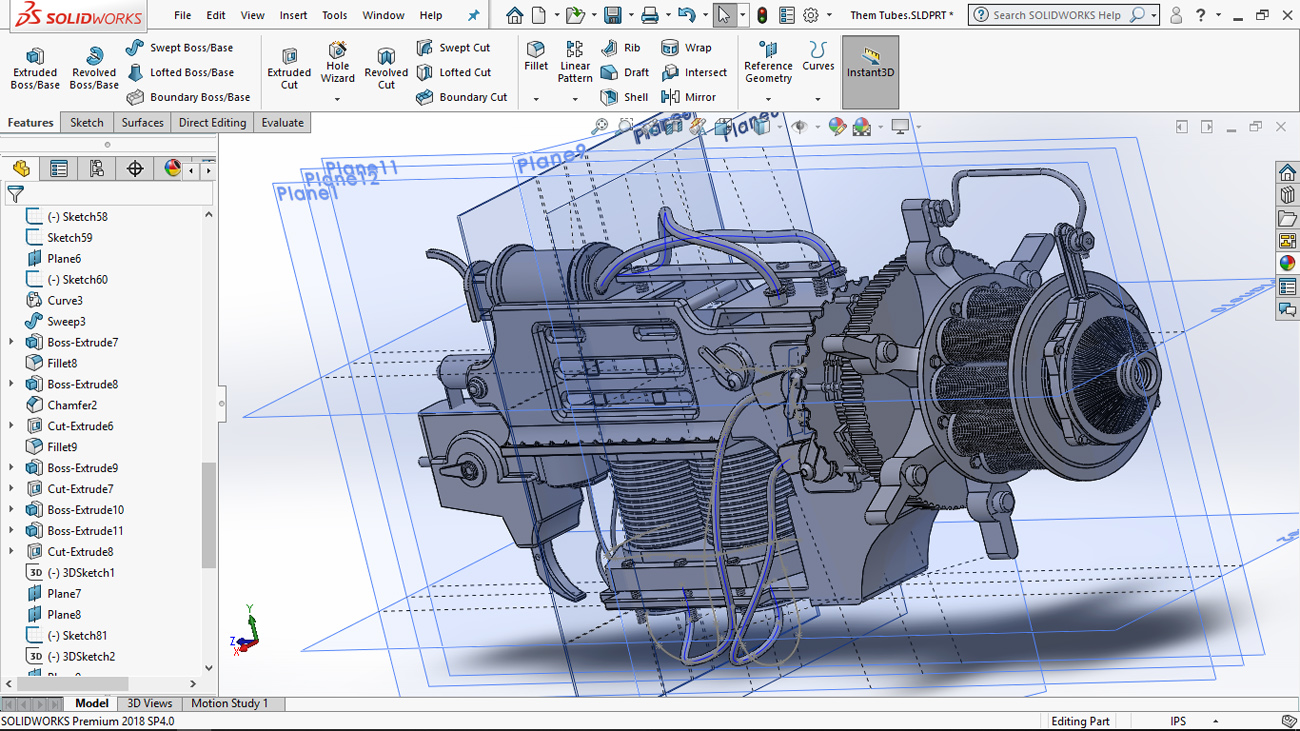This screenshot has height=731, width=1300.
Task: Select the Shell feature tool
Action: click(624, 97)
